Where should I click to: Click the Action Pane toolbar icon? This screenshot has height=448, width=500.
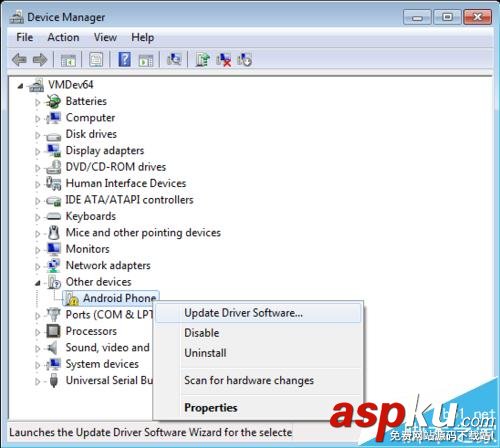[x=146, y=60]
